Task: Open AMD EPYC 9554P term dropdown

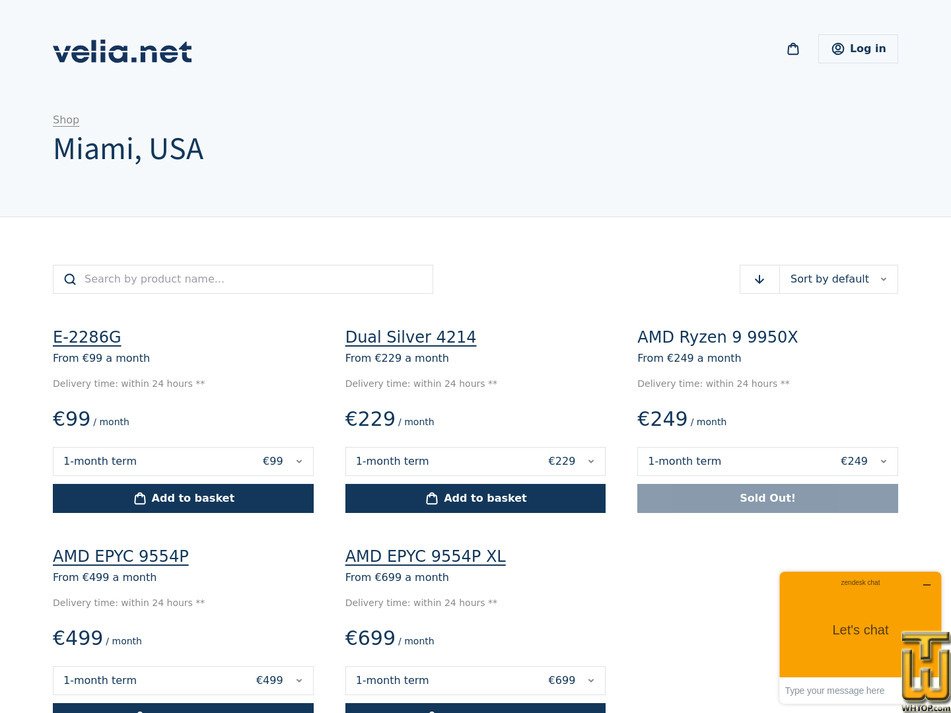Action: (183, 680)
